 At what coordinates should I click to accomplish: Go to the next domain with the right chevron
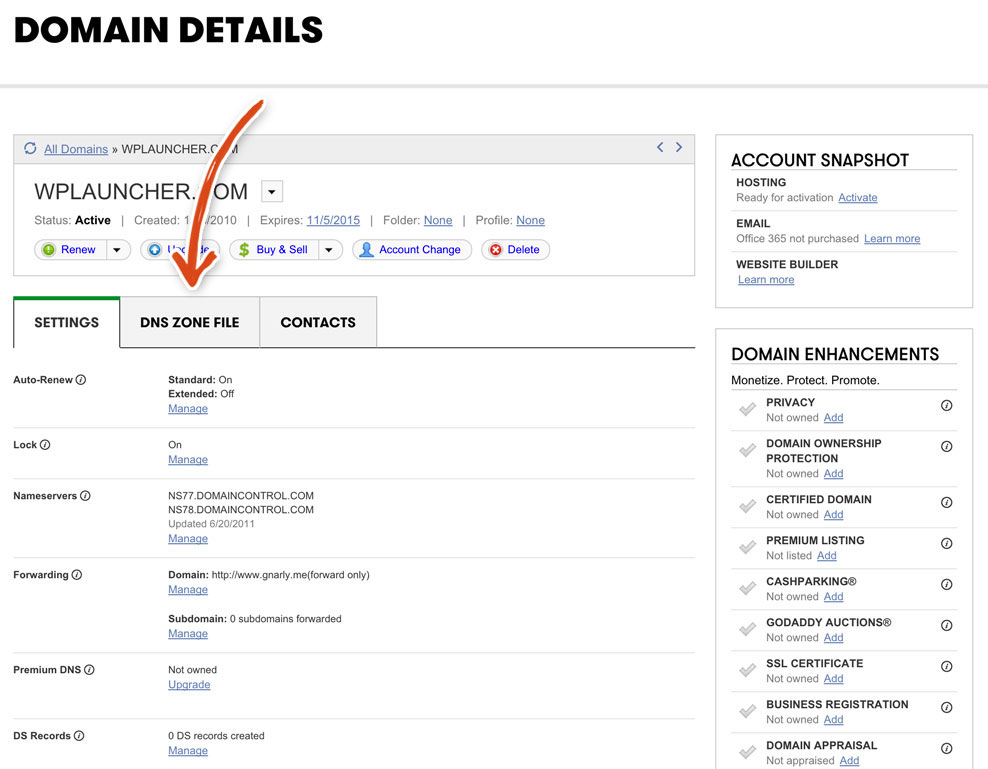tap(679, 147)
